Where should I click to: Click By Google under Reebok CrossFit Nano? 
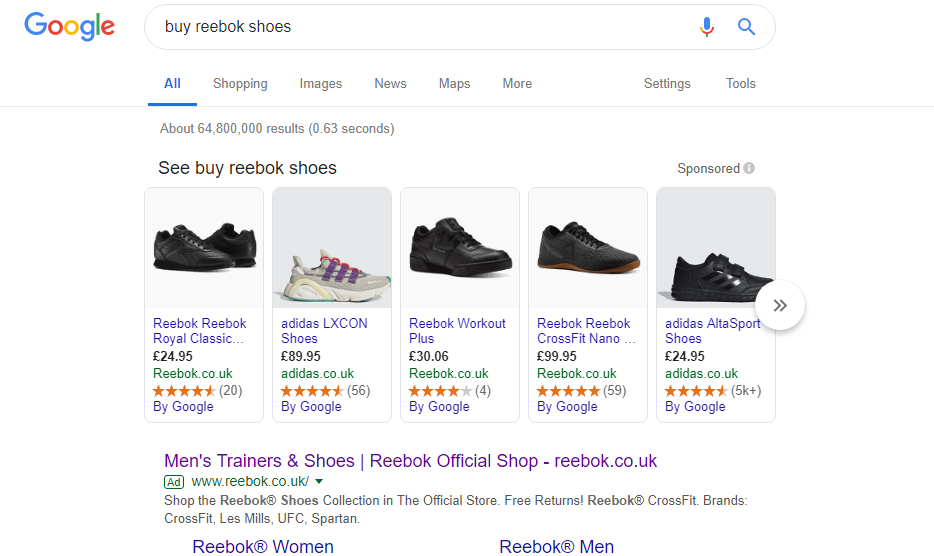(567, 406)
